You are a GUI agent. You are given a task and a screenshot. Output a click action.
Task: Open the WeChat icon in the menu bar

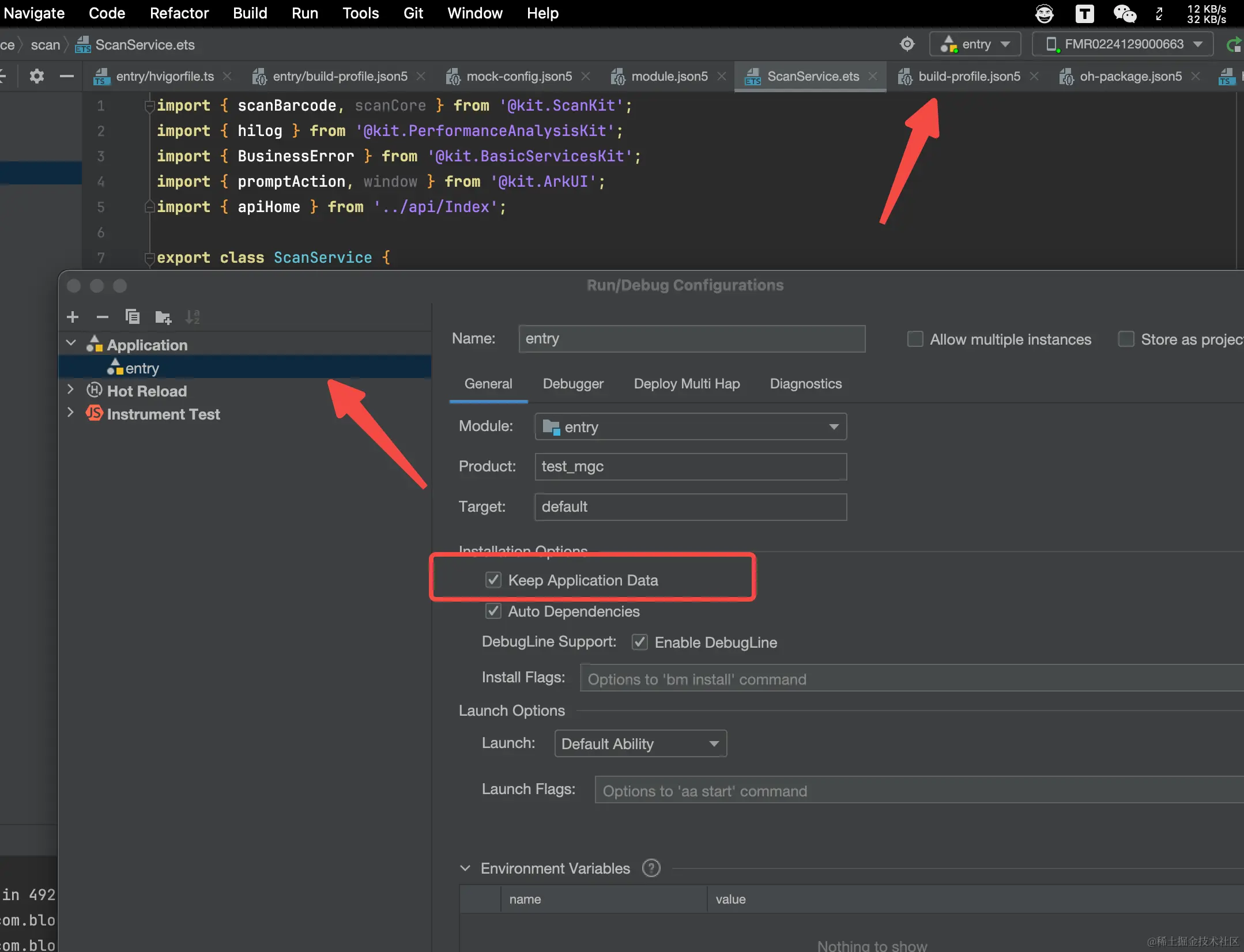coord(1124,13)
